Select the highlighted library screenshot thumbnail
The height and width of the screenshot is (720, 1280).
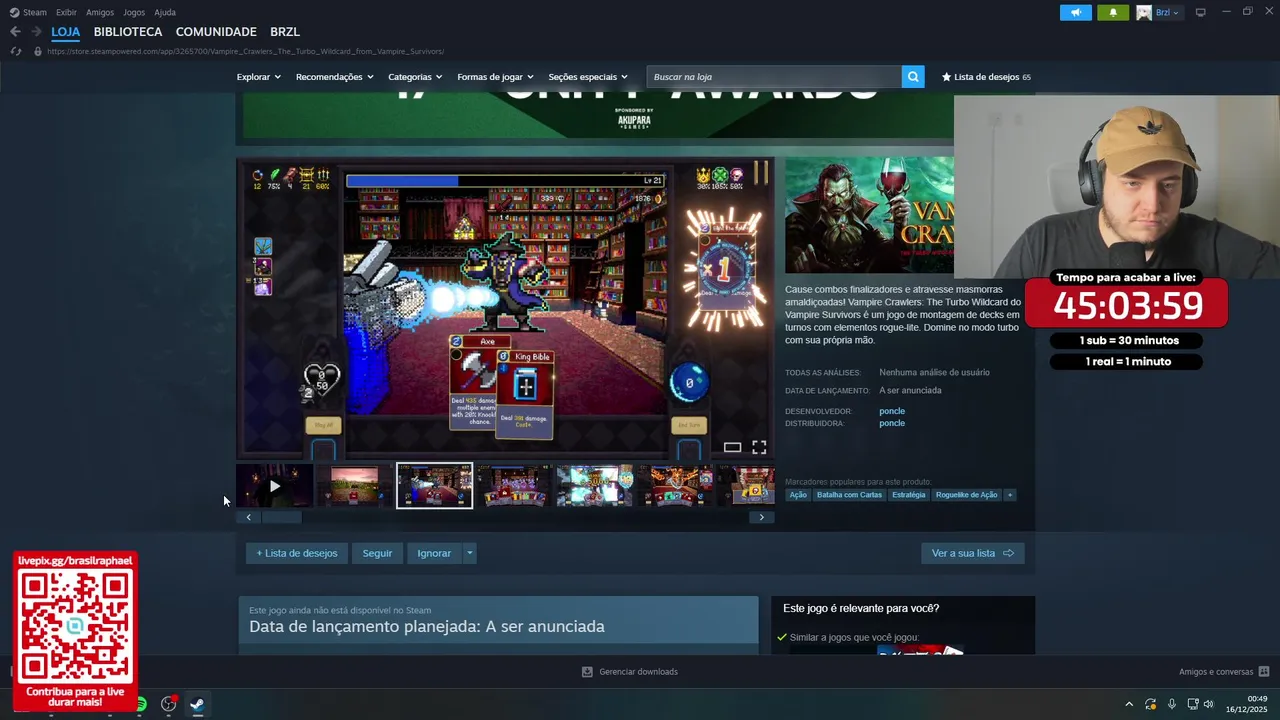(435, 485)
